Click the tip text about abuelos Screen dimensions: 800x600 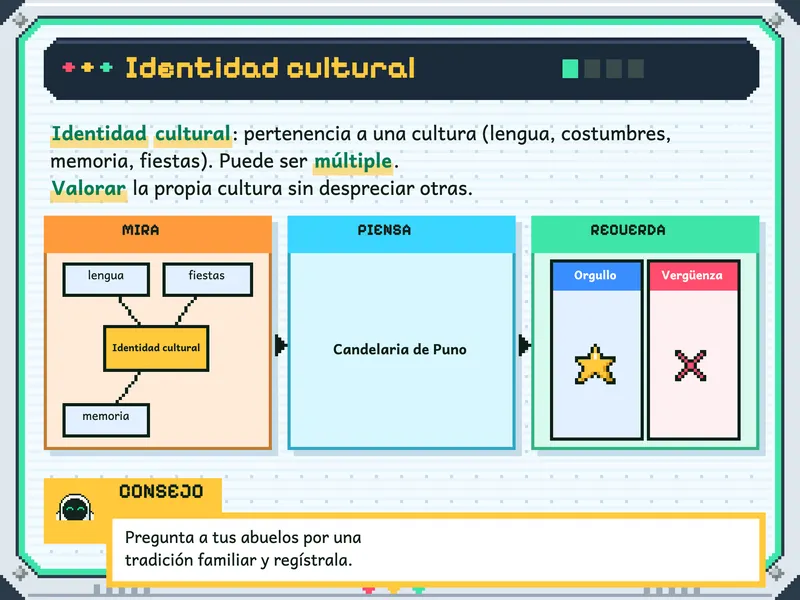[x=243, y=549]
